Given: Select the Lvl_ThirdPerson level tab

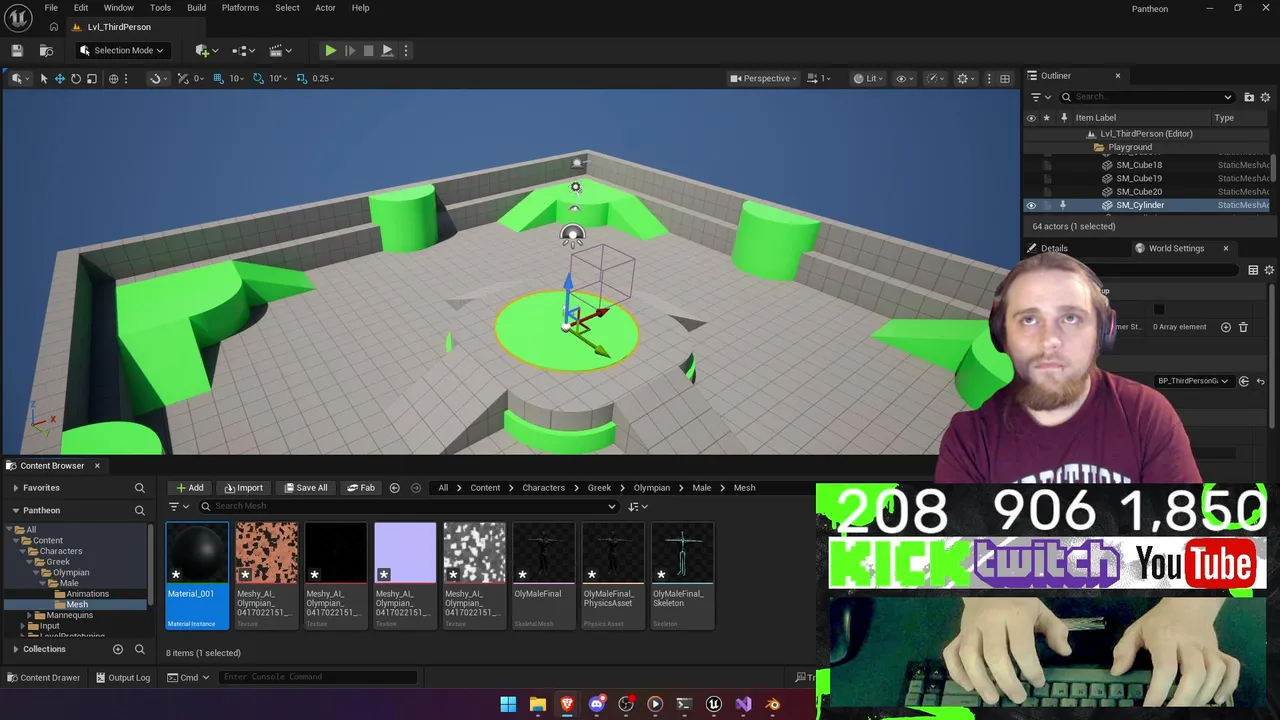Looking at the screenshot, I should [118, 27].
